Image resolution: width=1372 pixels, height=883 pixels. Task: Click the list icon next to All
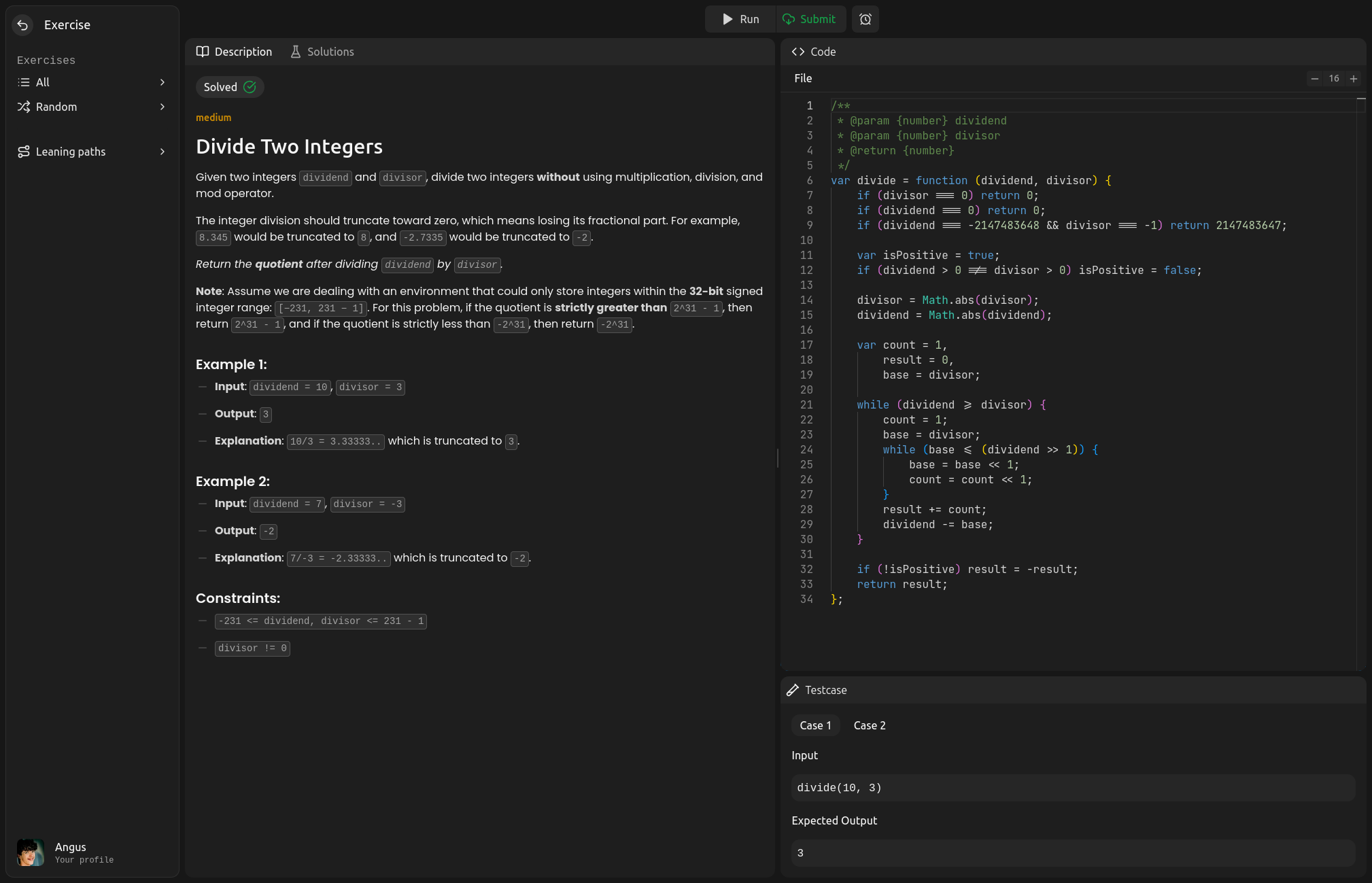[x=24, y=82]
